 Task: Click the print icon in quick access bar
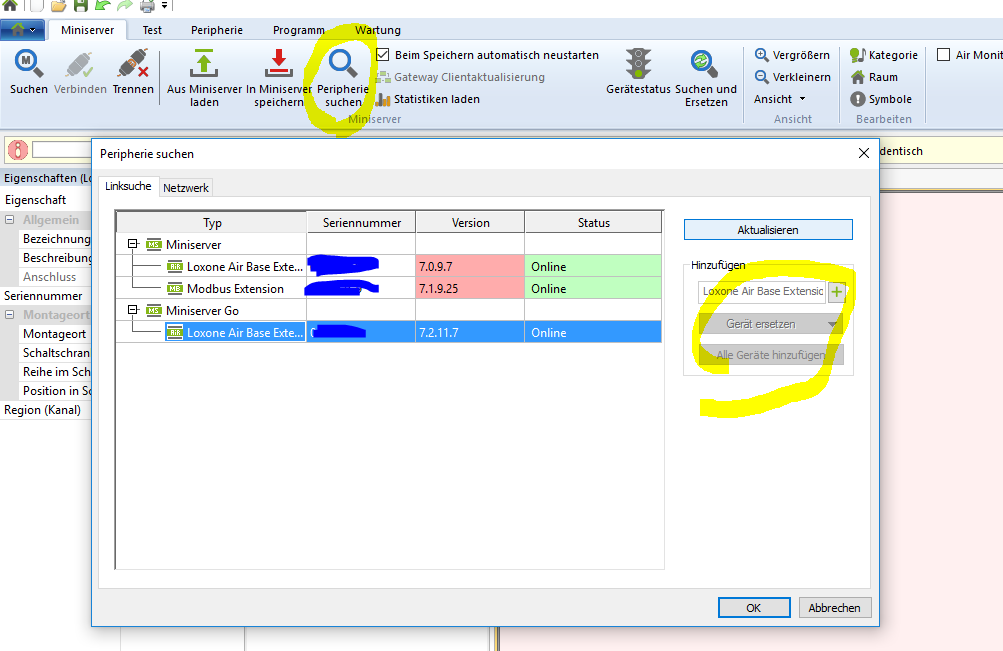[147, 6]
